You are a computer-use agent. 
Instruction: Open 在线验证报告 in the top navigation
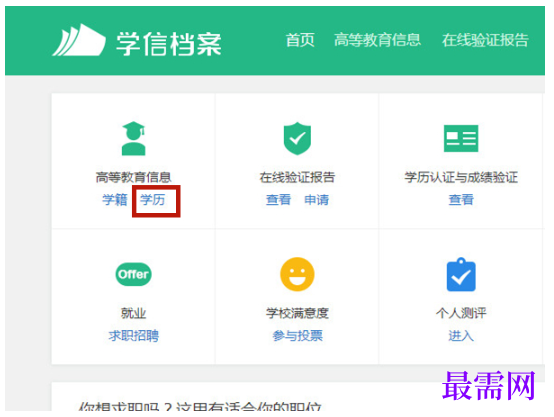pos(485,40)
